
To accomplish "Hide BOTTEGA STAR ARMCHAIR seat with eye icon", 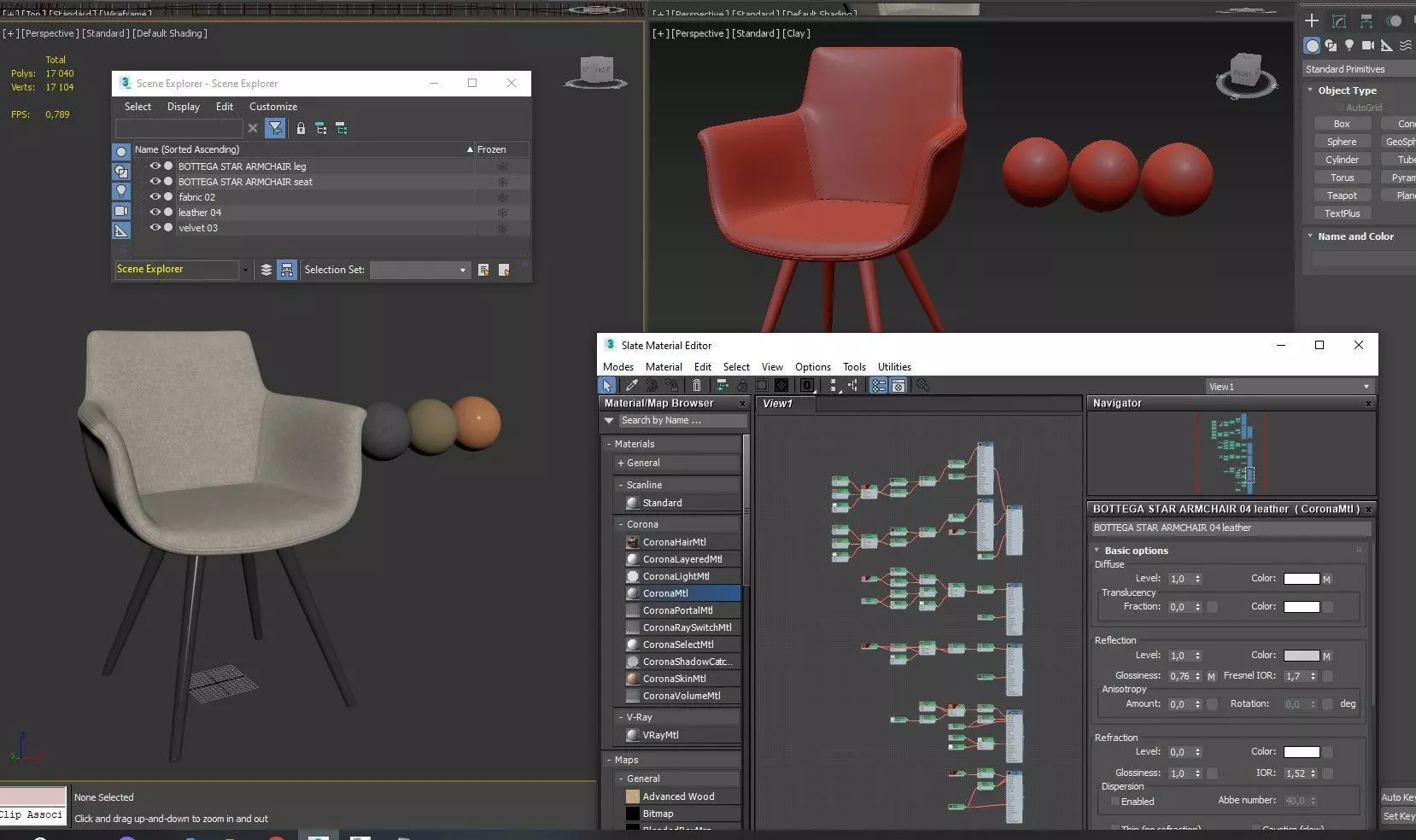I will 155,182.
